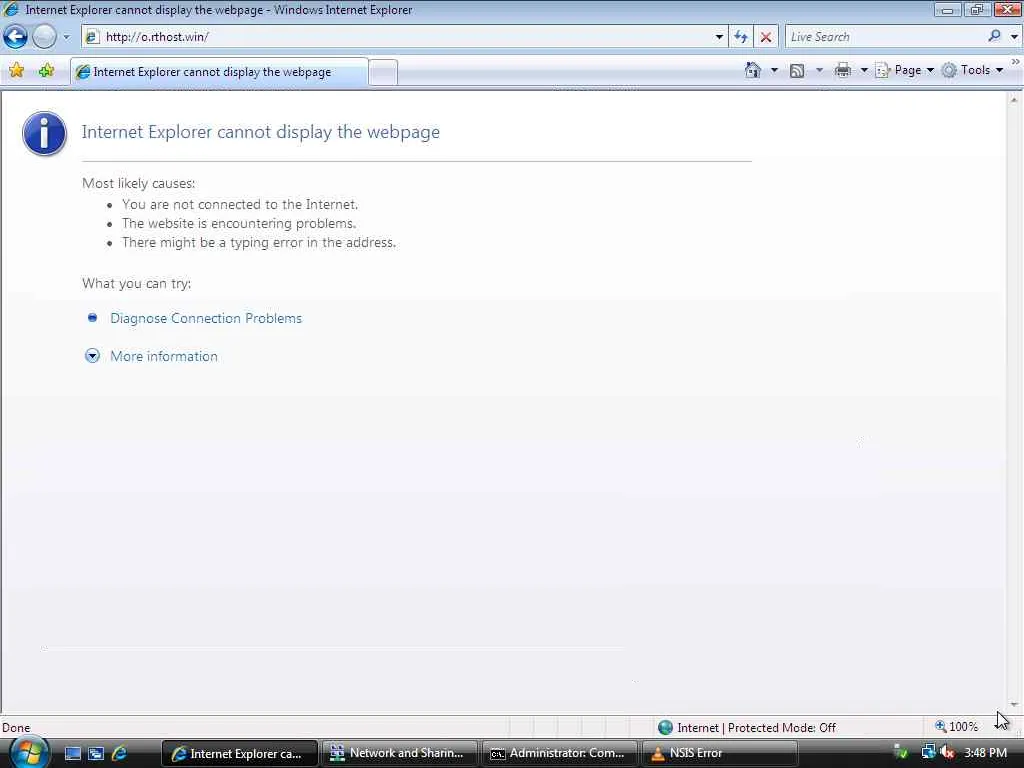Click the 3:48 PM clock

point(985,752)
